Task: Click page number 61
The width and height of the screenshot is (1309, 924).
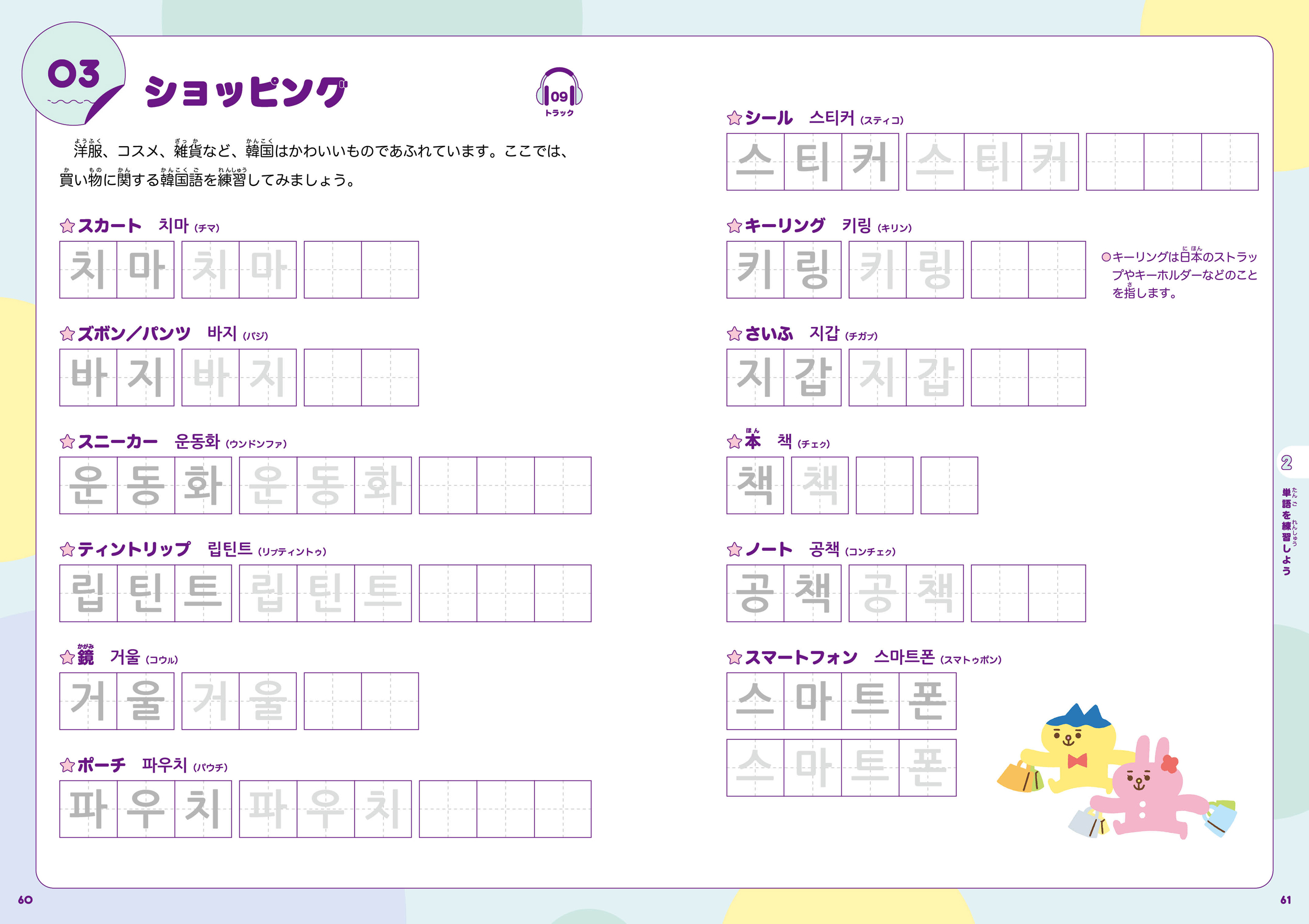Action: click(1285, 899)
